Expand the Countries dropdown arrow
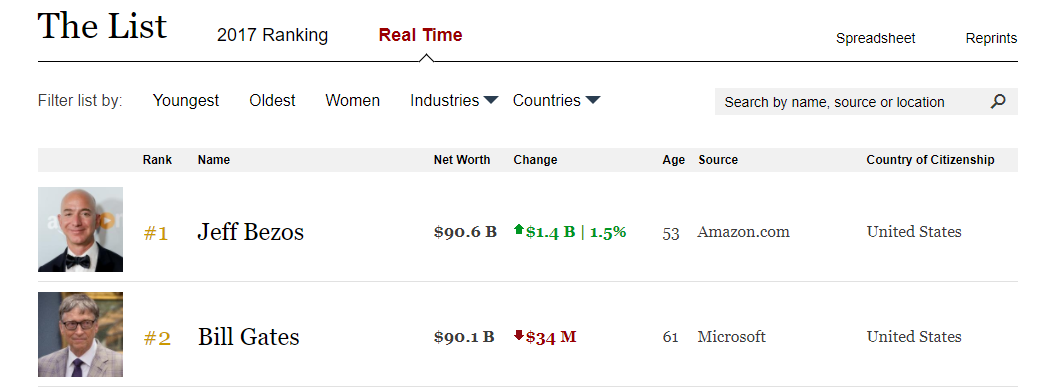Image resolution: width=1059 pixels, height=389 pixels. pyautogui.click(x=592, y=101)
